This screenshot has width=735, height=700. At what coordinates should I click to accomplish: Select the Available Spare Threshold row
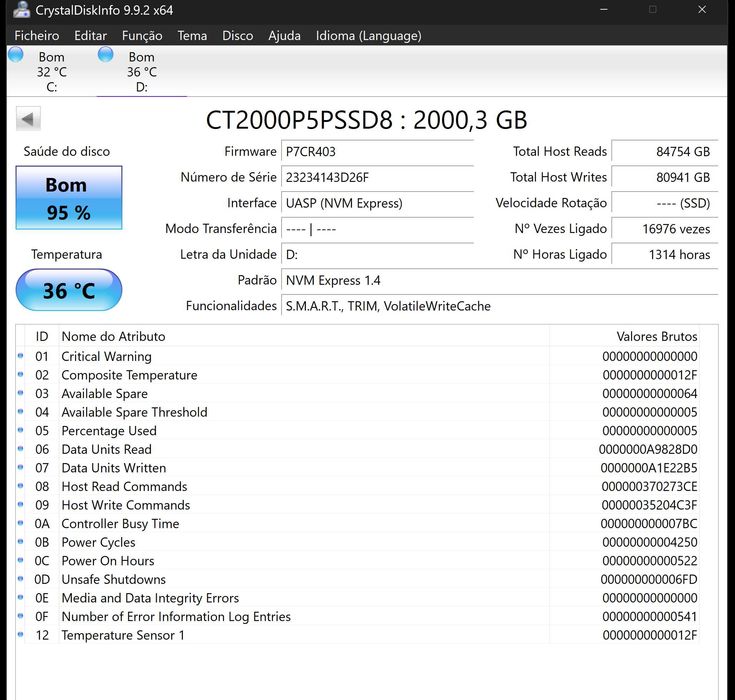pos(358,412)
